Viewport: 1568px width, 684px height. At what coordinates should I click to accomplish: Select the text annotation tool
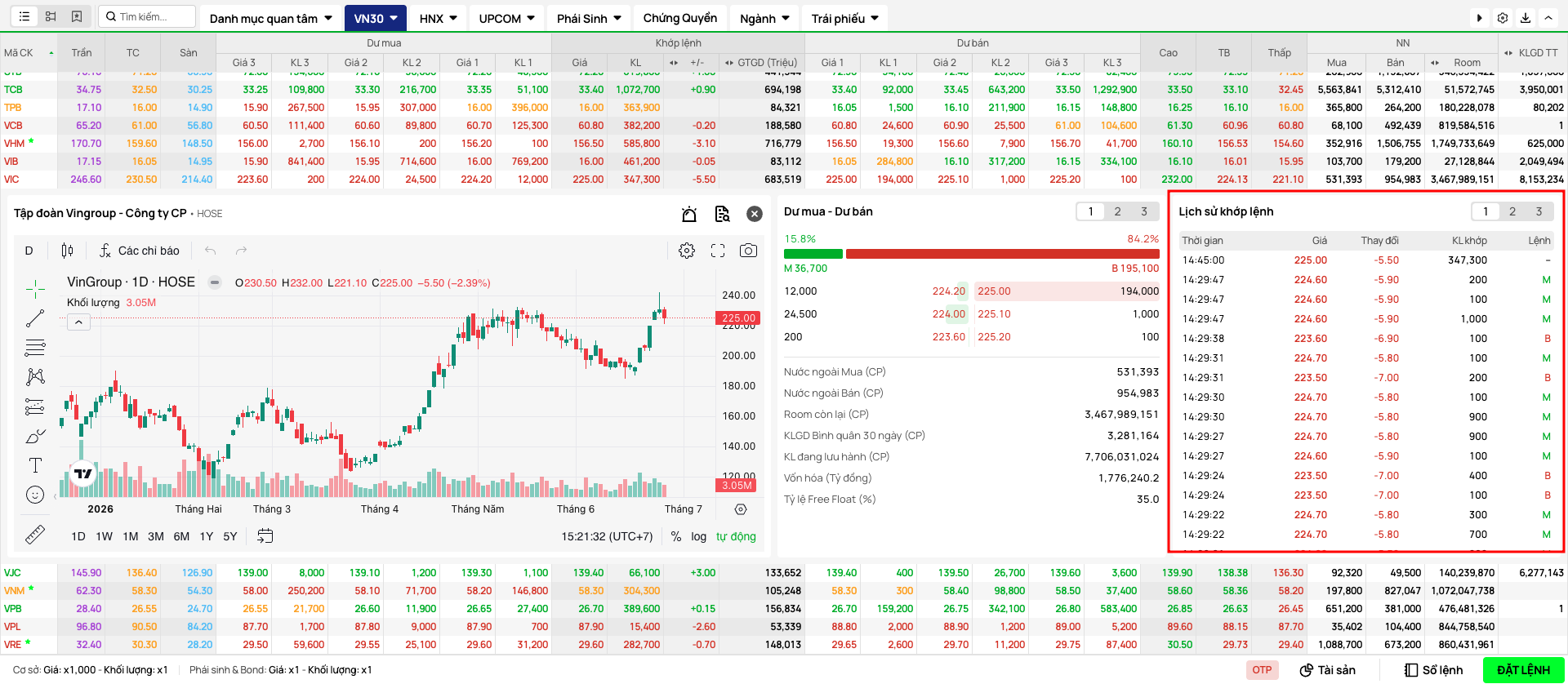[35, 465]
